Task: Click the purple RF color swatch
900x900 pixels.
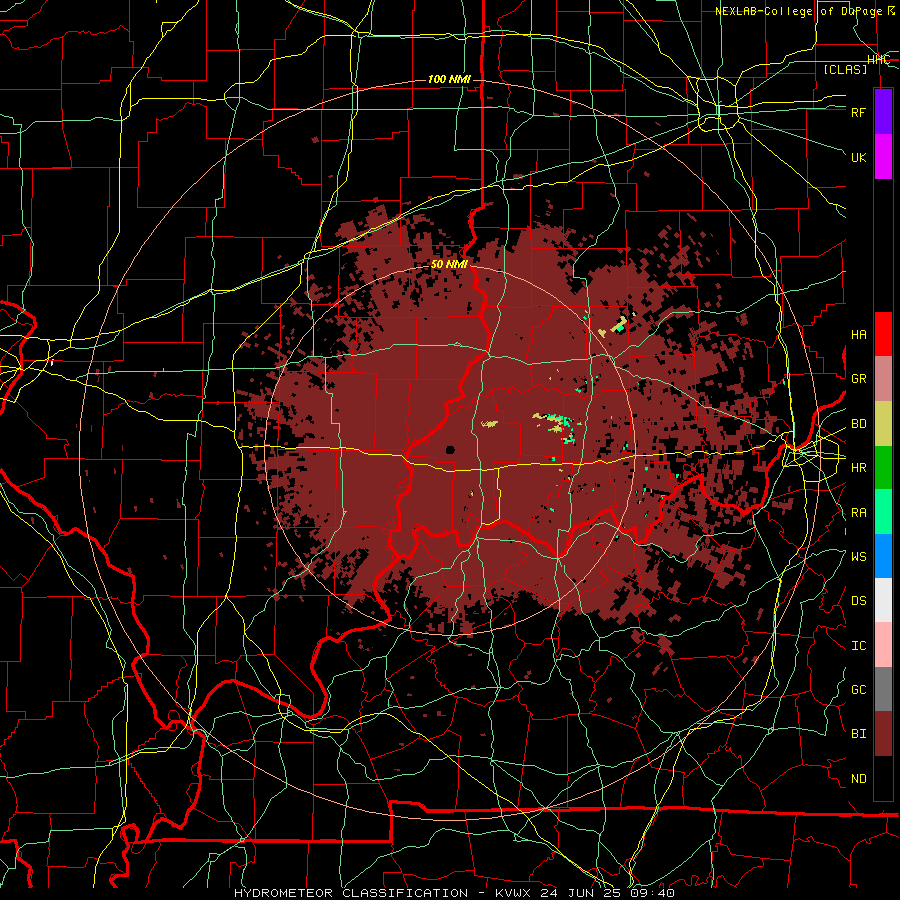Action: (x=883, y=112)
